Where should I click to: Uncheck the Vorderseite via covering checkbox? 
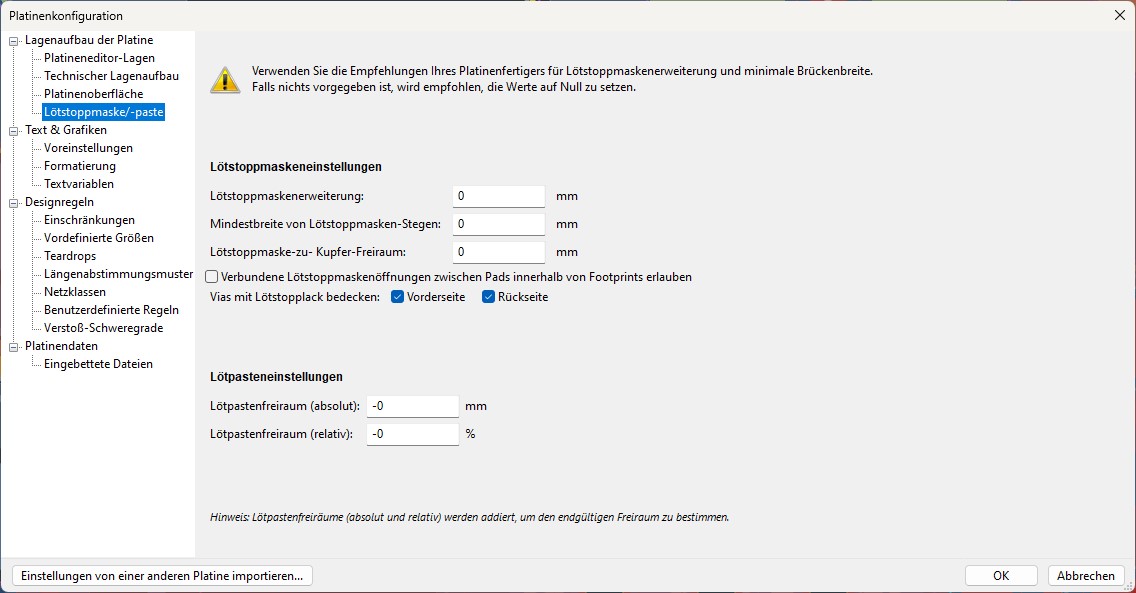(397, 297)
